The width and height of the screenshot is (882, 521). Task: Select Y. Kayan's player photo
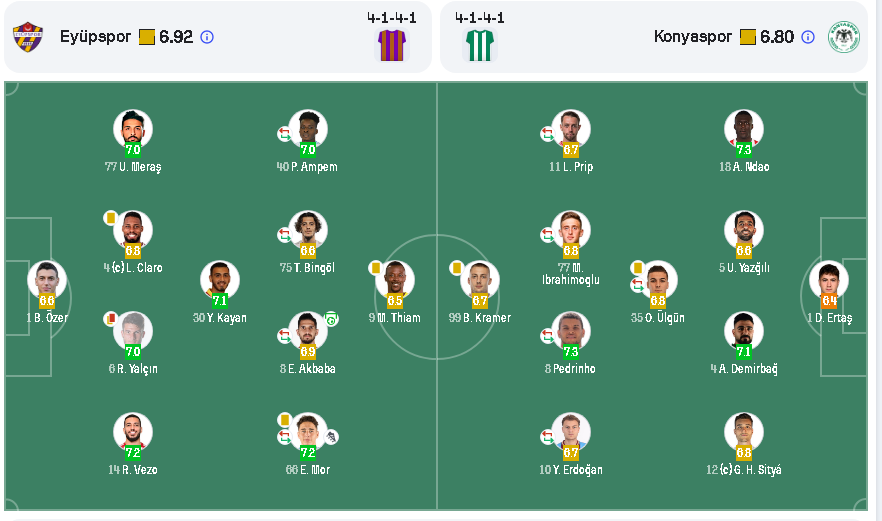point(220,279)
